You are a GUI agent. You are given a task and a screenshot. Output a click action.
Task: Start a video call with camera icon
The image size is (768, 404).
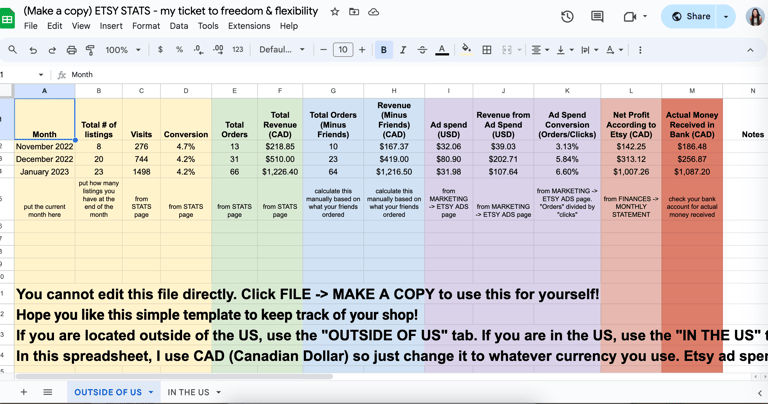pyautogui.click(x=630, y=17)
